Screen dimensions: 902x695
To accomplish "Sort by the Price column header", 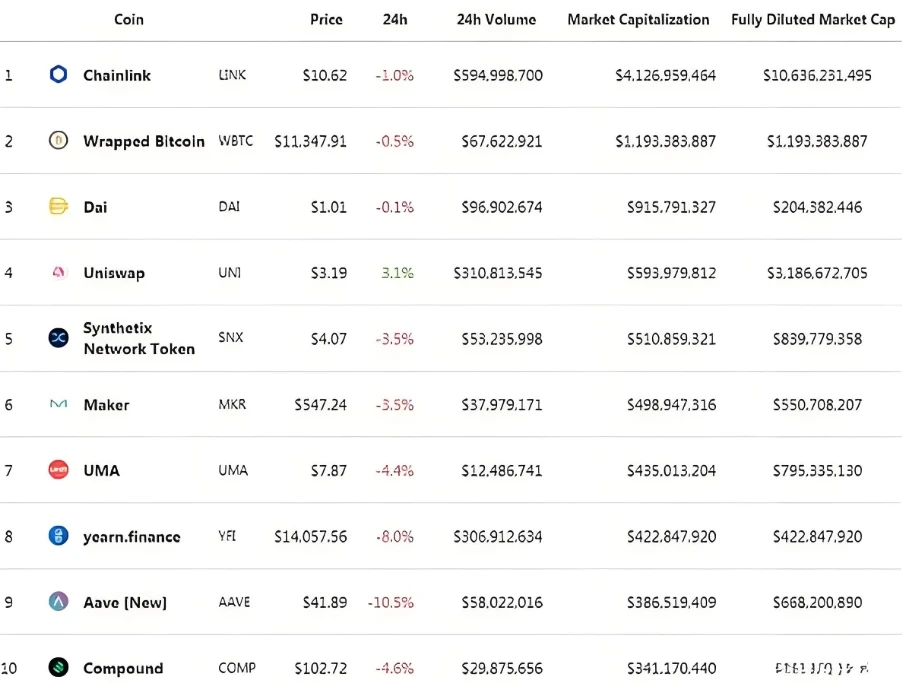I will pos(326,20).
